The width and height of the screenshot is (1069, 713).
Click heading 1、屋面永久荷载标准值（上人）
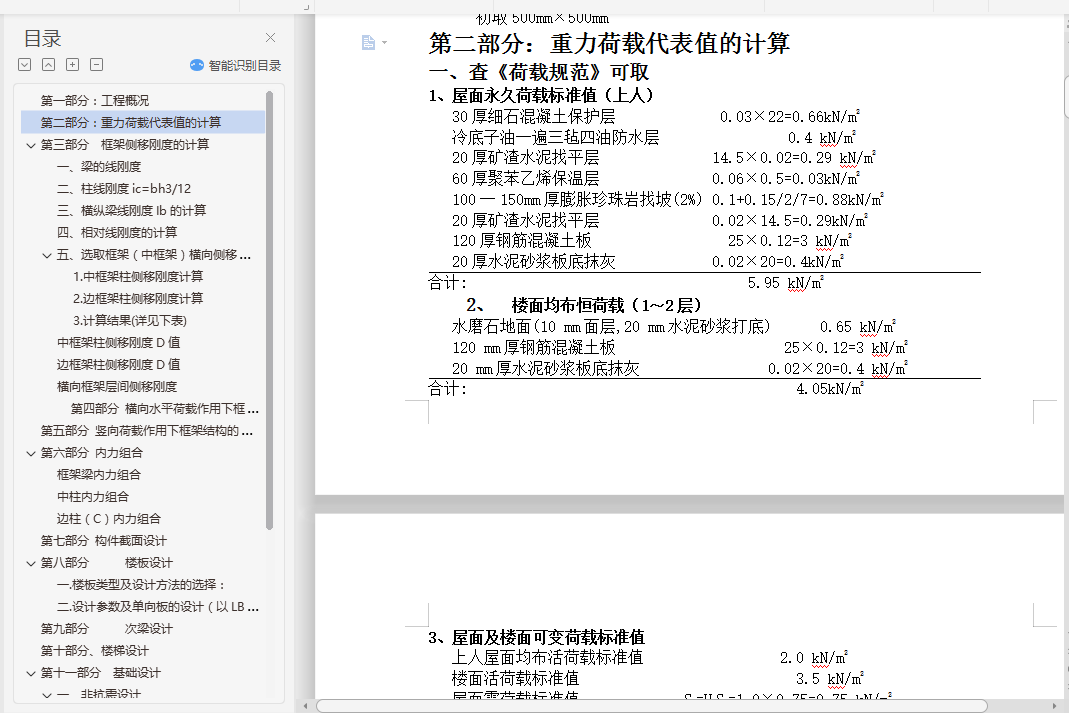(541, 95)
